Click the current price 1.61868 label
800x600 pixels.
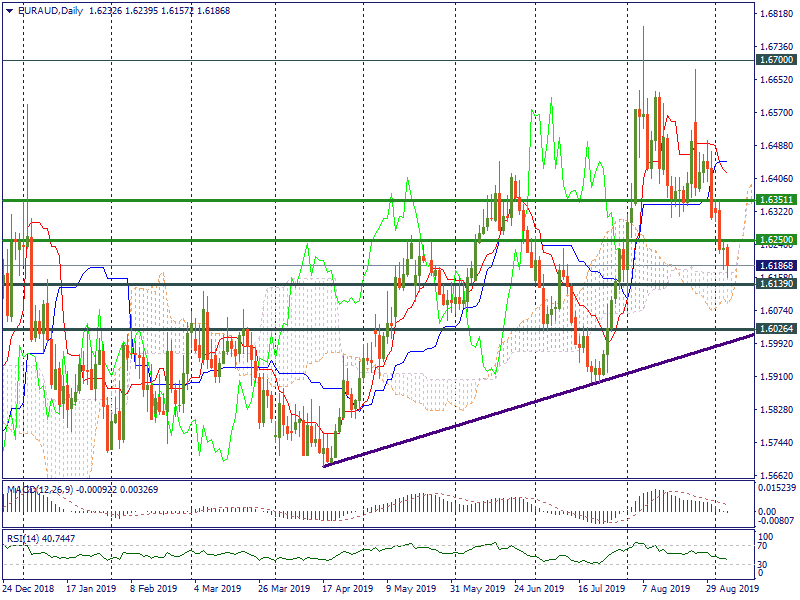[776, 266]
